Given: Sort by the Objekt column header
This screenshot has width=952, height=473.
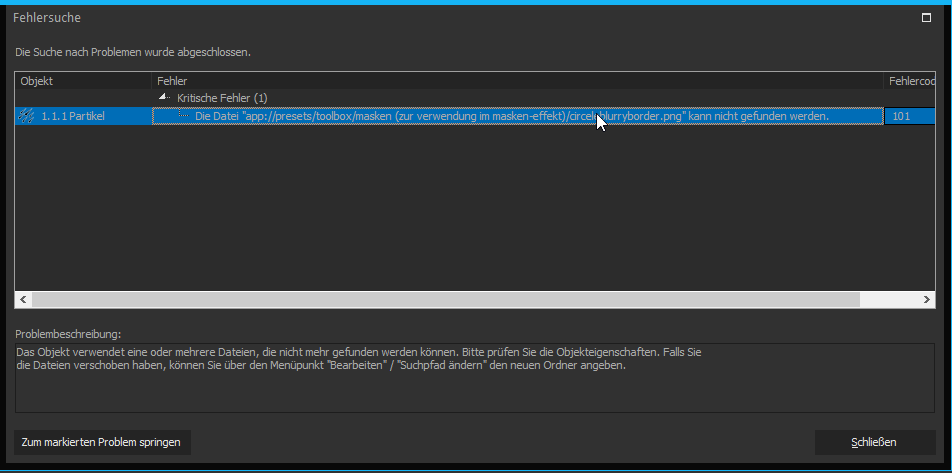Looking at the screenshot, I should (x=83, y=80).
